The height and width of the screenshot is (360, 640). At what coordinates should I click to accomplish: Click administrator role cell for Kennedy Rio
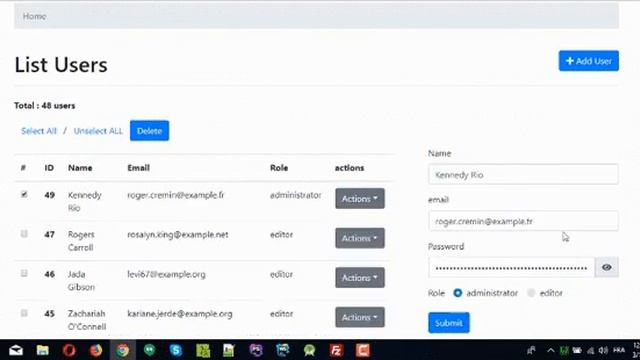[296, 195]
